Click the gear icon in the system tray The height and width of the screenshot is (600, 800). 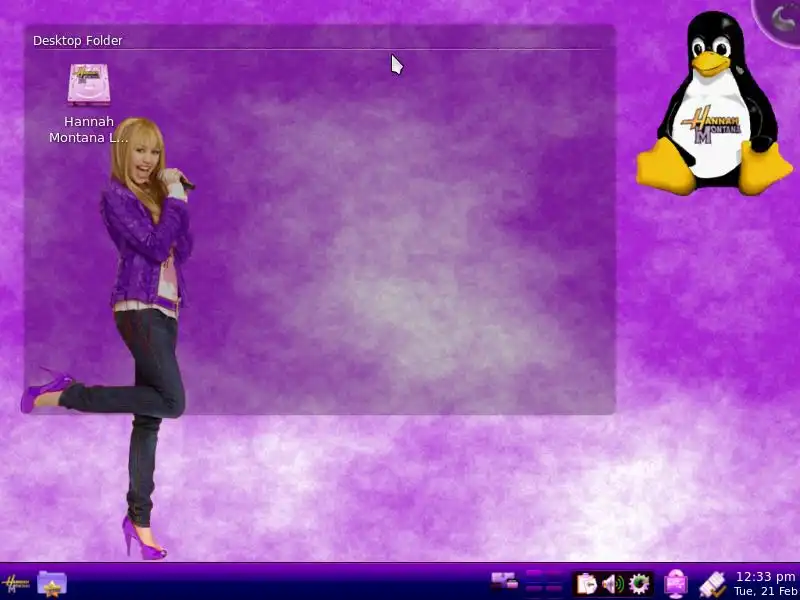pyautogui.click(x=639, y=584)
